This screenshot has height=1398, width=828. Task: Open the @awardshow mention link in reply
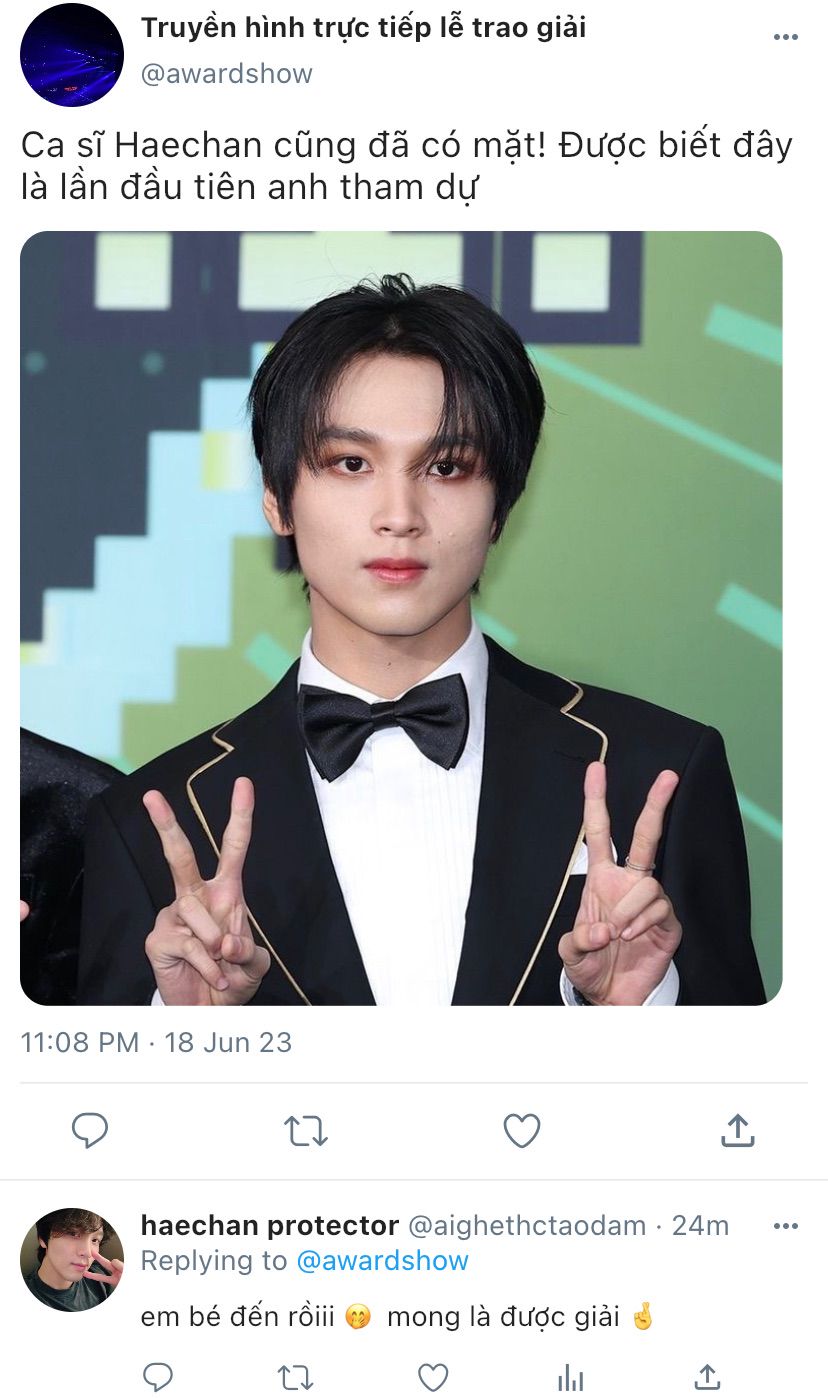click(382, 1261)
